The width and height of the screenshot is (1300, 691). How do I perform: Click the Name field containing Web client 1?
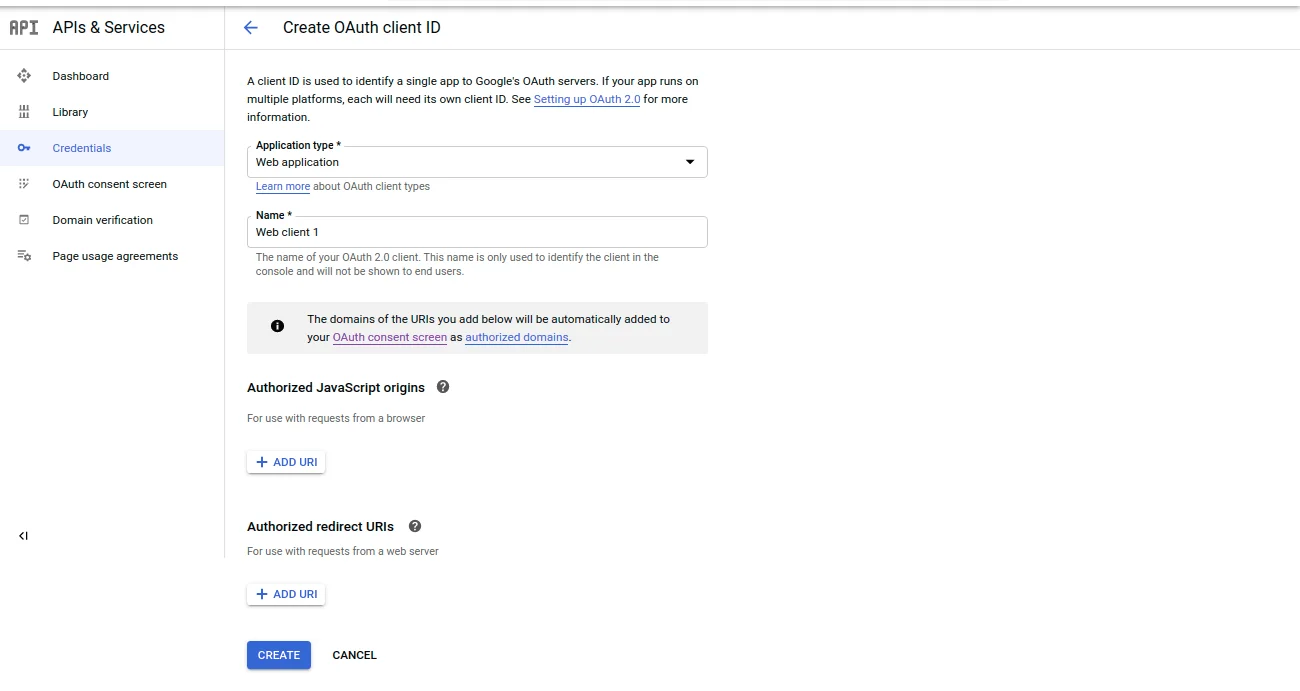click(477, 232)
